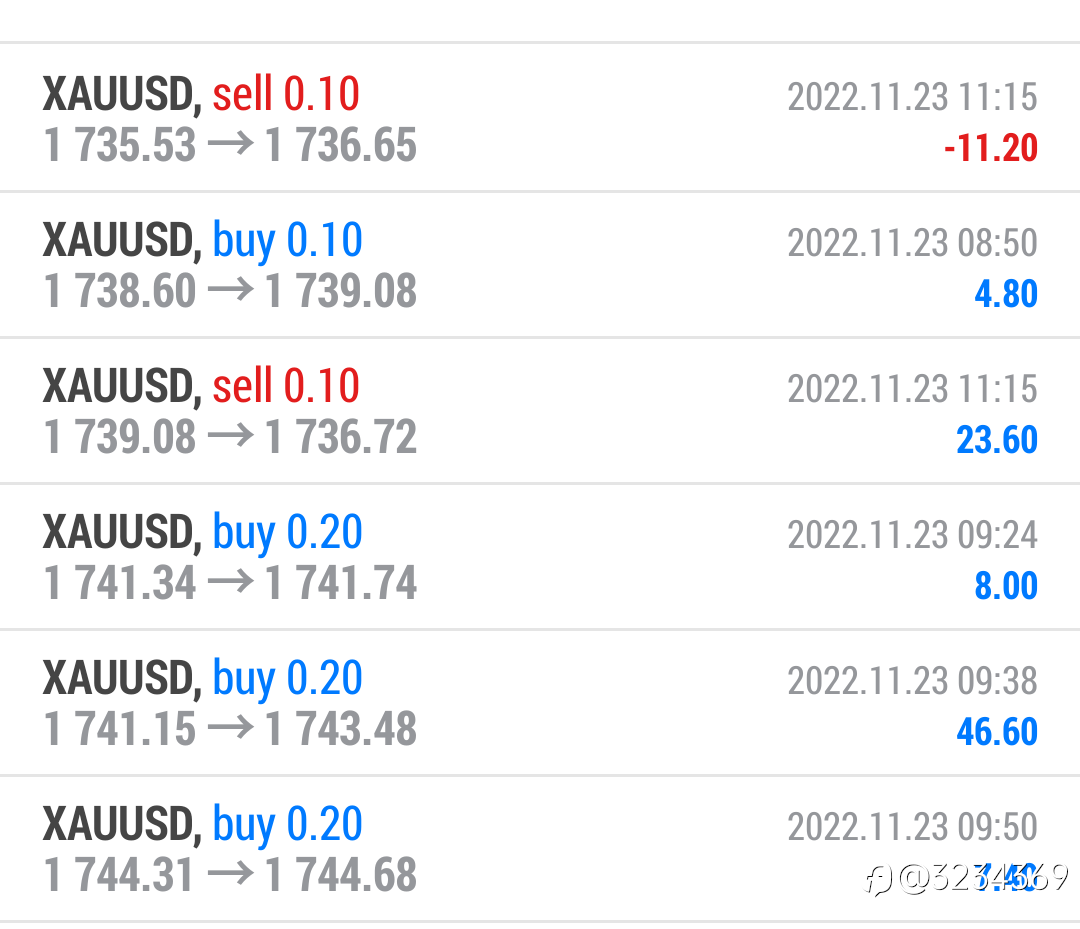Select the 8.00 profit value
The height and width of the screenshot is (929, 1080).
click(x=1006, y=585)
